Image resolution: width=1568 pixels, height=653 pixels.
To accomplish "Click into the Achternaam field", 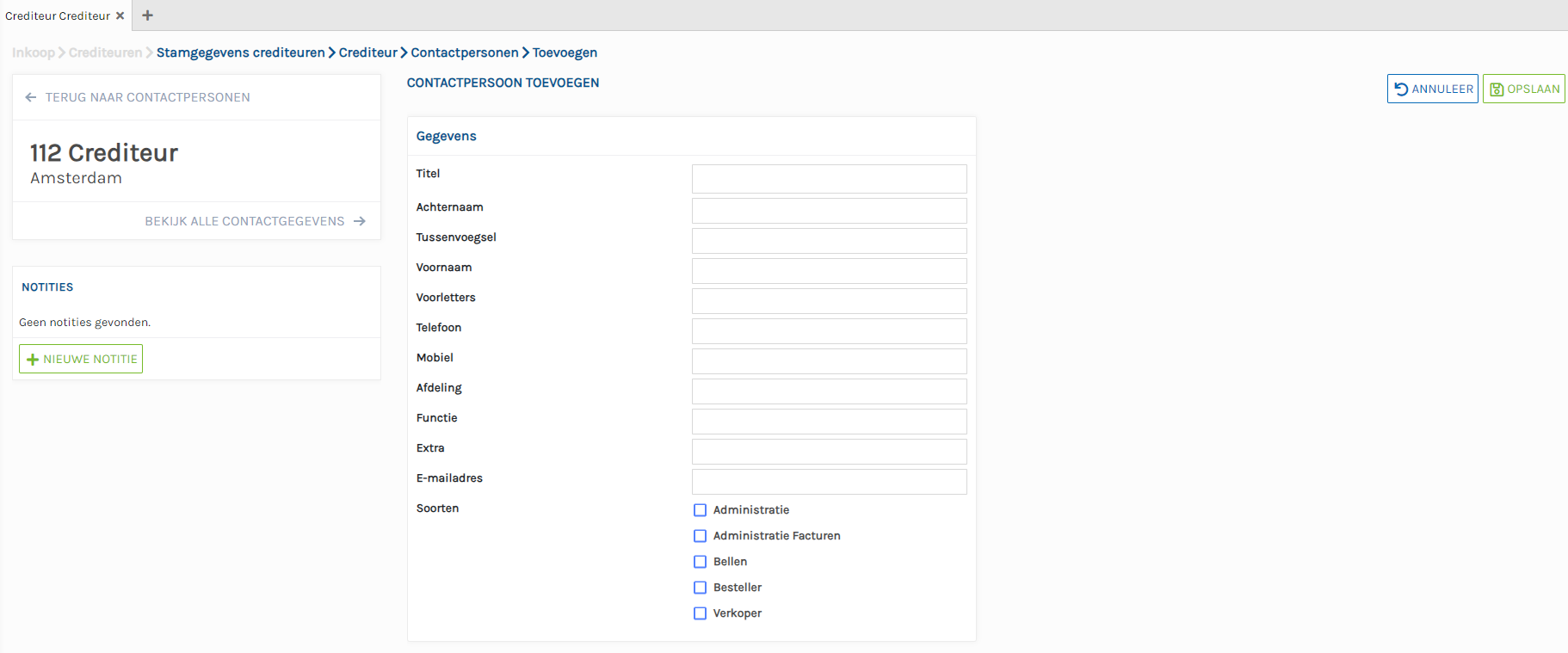I will tap(829, 211).
